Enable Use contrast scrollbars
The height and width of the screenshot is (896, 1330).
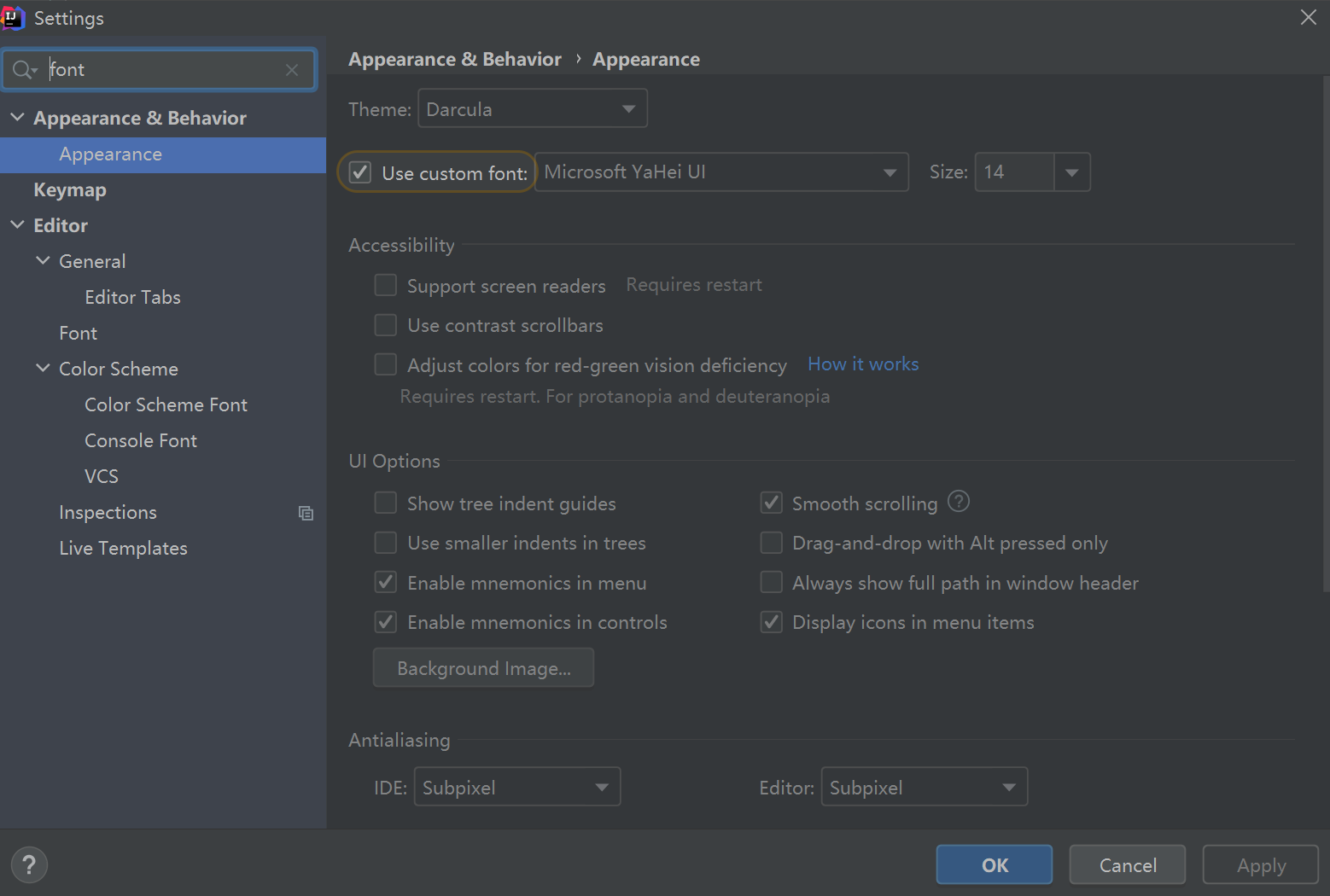386,325
